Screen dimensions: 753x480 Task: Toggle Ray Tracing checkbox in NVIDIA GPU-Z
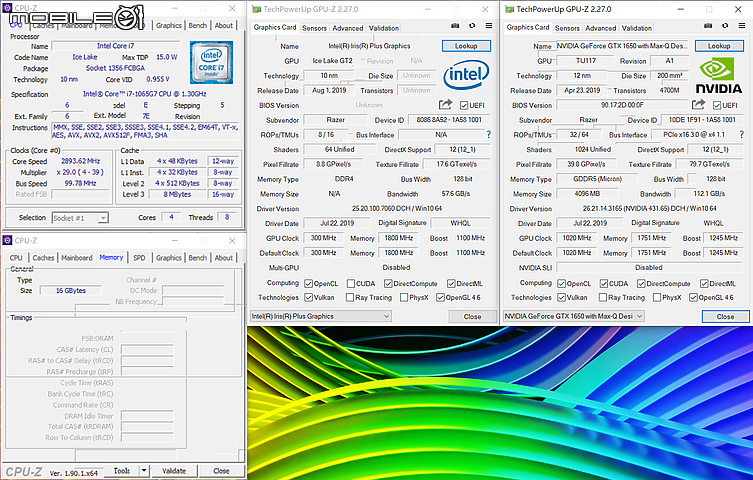603,298
